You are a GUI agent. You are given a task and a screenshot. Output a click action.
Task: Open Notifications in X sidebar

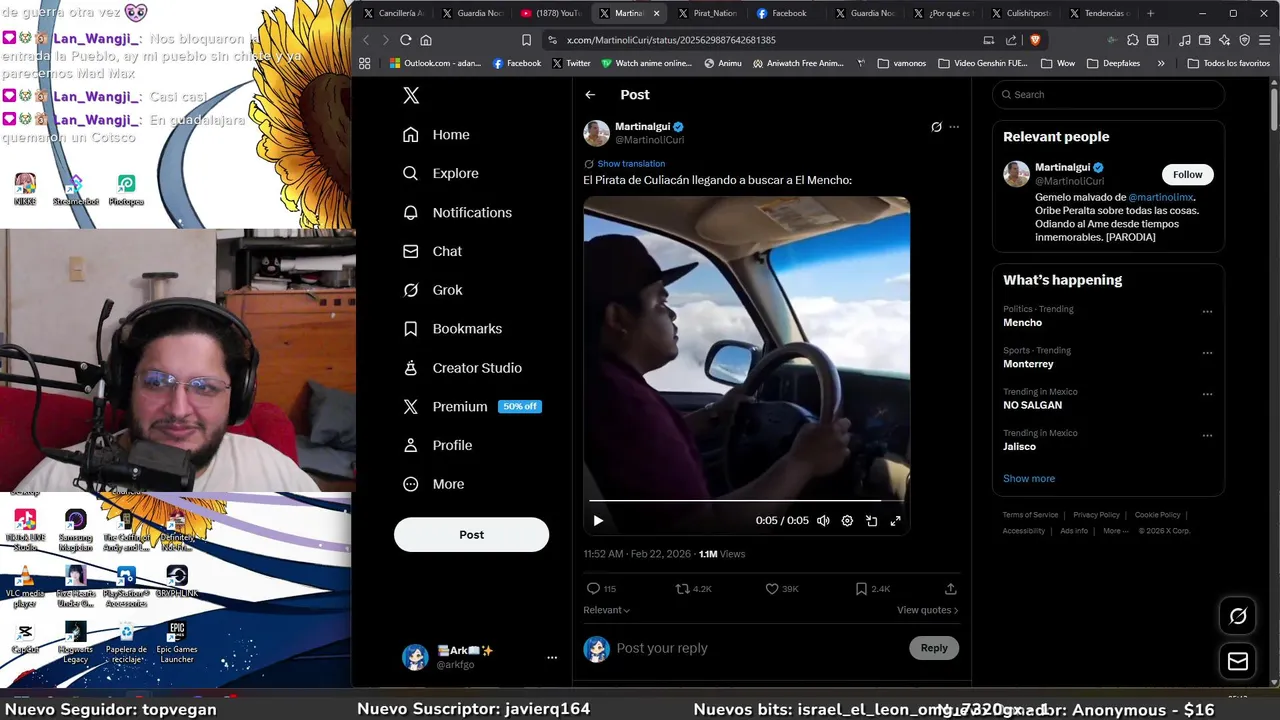457,212
